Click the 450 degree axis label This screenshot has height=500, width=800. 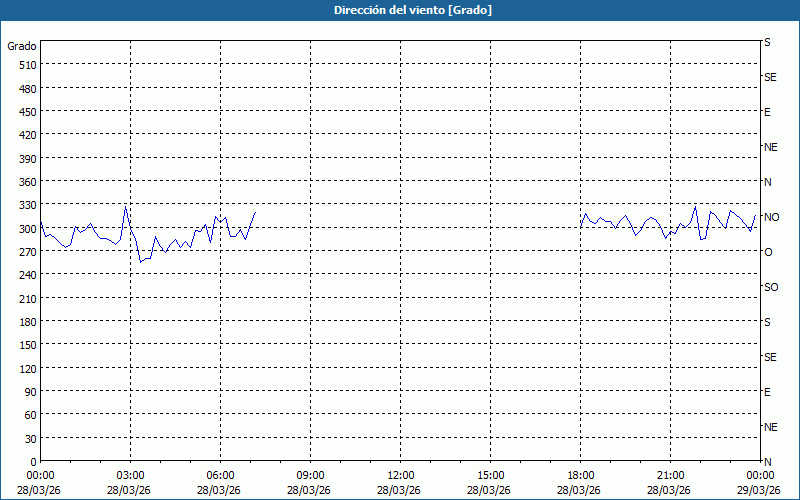[28, 112]
